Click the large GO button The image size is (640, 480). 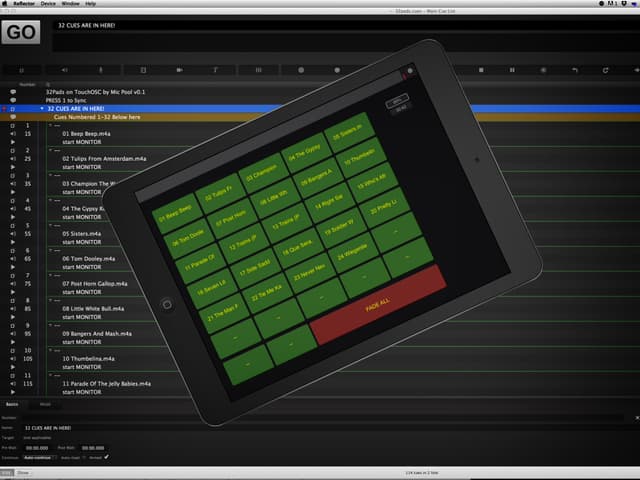point(21,32)
